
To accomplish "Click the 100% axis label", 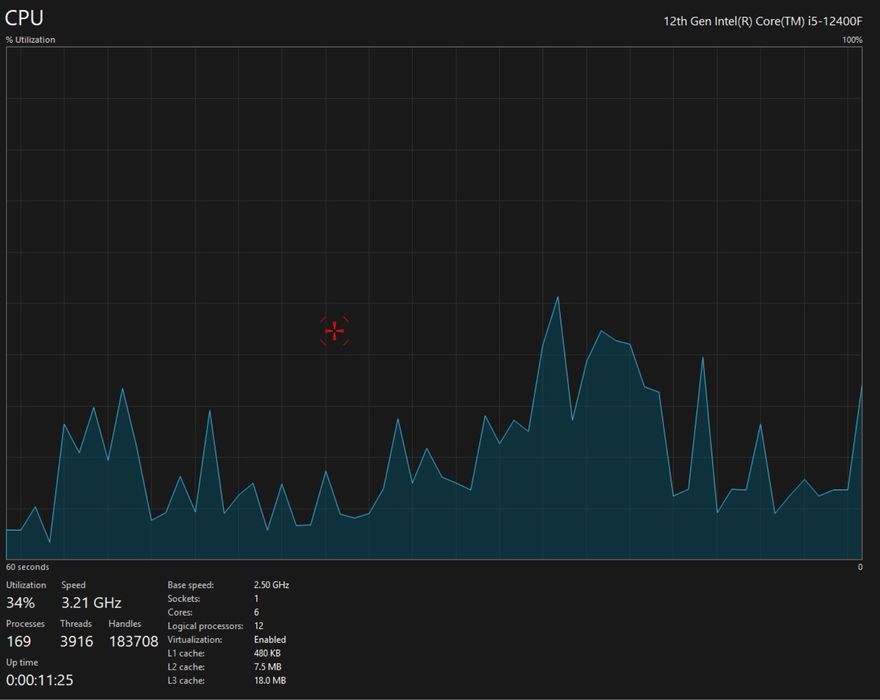I will tap(852, 40).
